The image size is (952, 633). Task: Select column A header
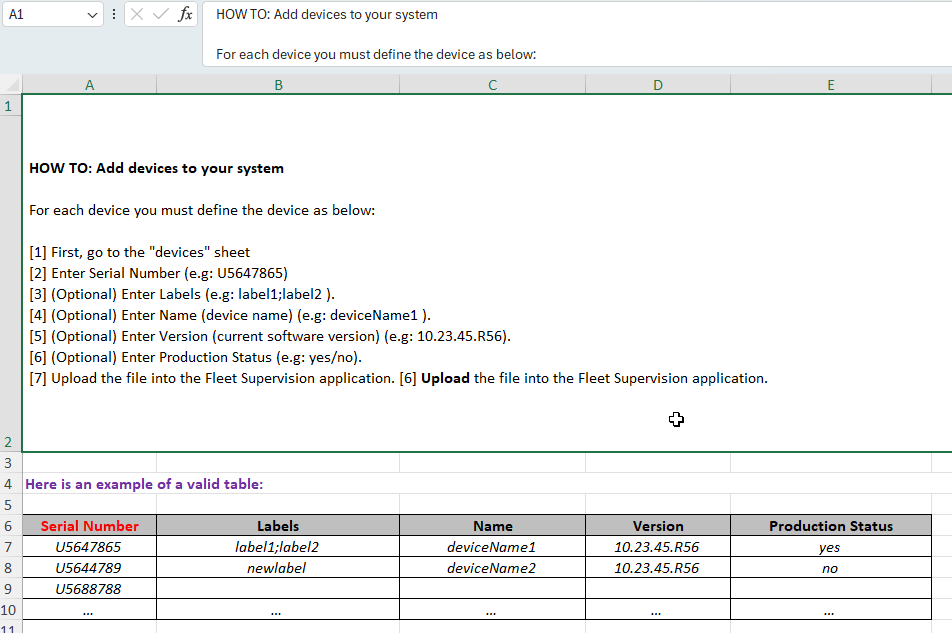(x=89, y=86)
